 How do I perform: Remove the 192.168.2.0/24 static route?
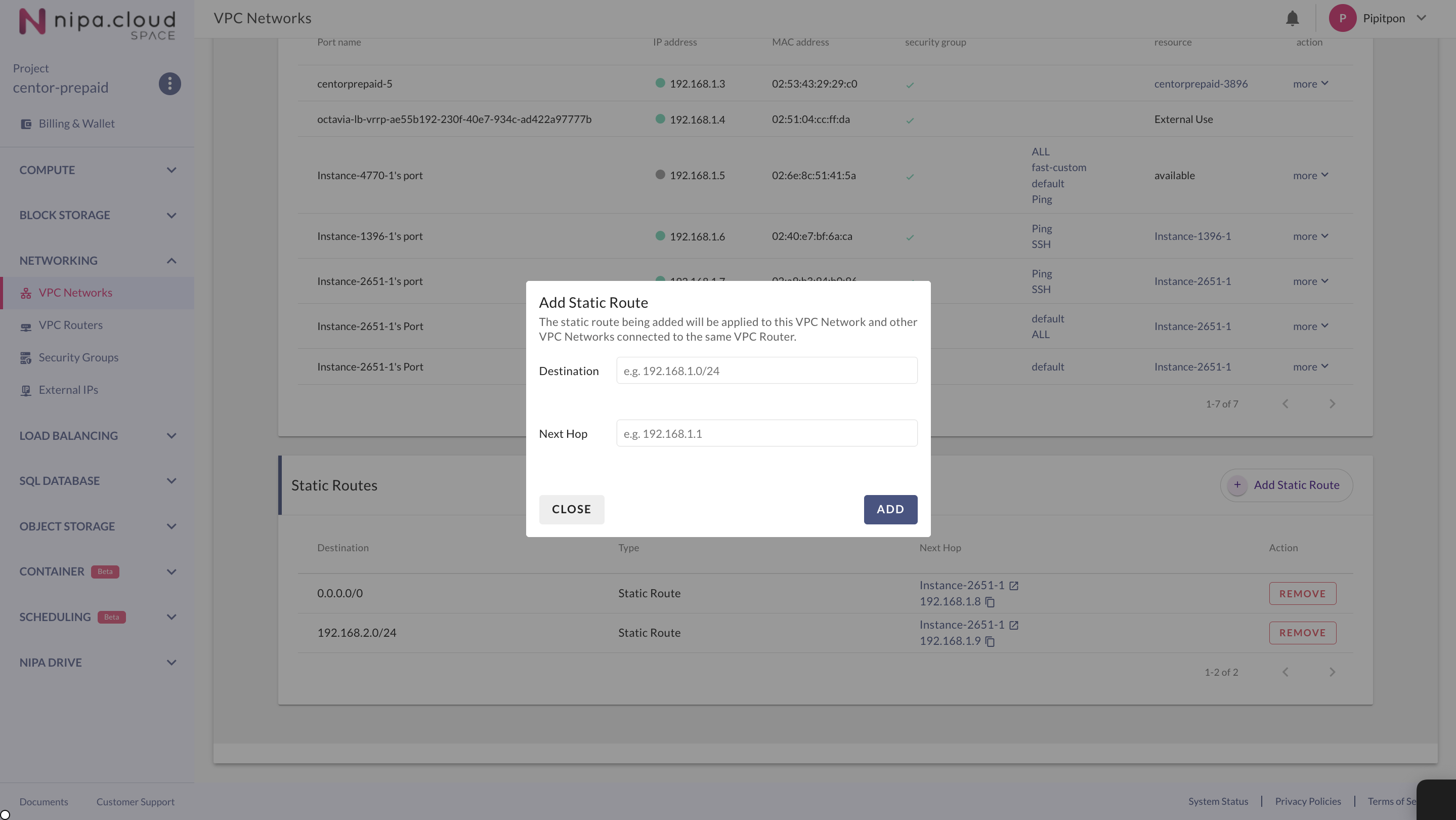[1302, 633]
